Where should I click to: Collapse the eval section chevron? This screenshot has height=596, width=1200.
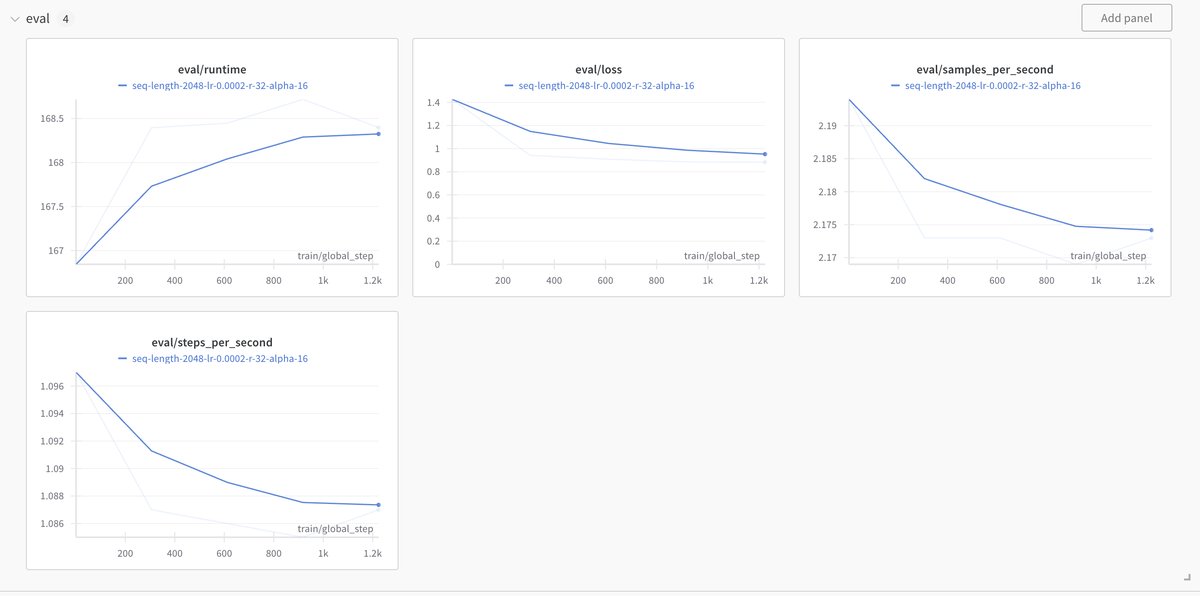pyautogui.click(x=15, y=19)
